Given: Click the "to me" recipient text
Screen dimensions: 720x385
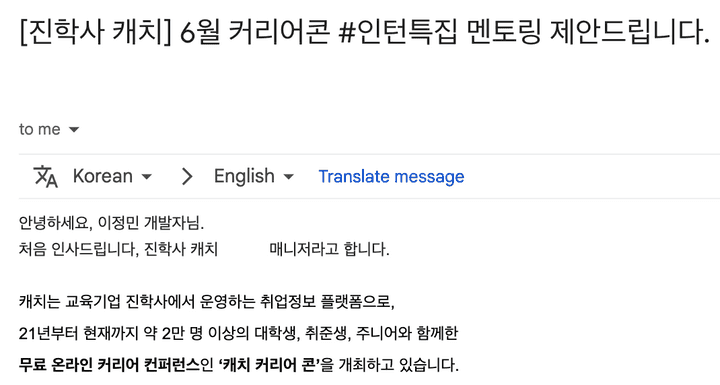Looking at the screenshot, I should [39, 129].
